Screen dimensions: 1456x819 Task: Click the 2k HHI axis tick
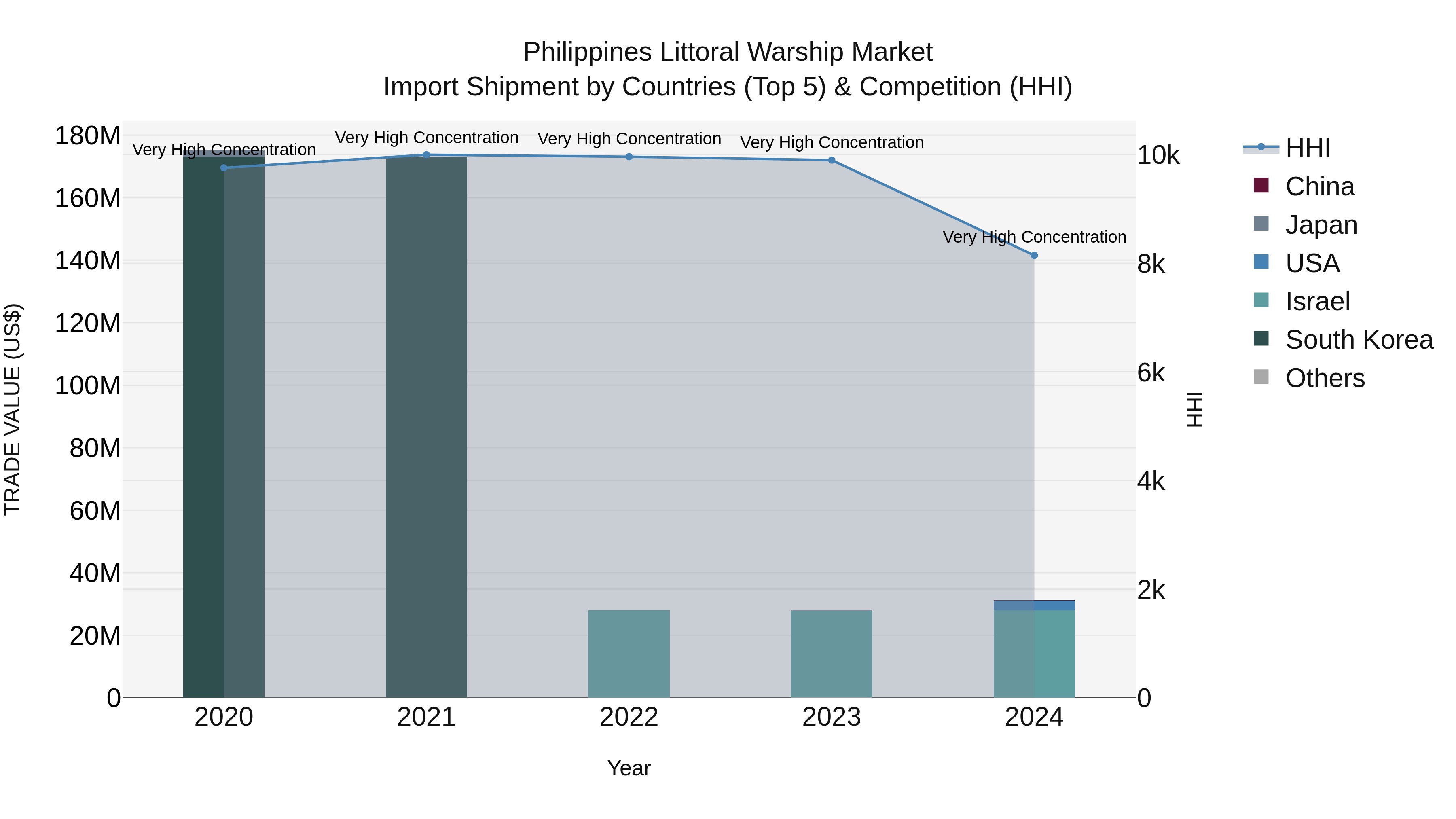pos(1151,590)
